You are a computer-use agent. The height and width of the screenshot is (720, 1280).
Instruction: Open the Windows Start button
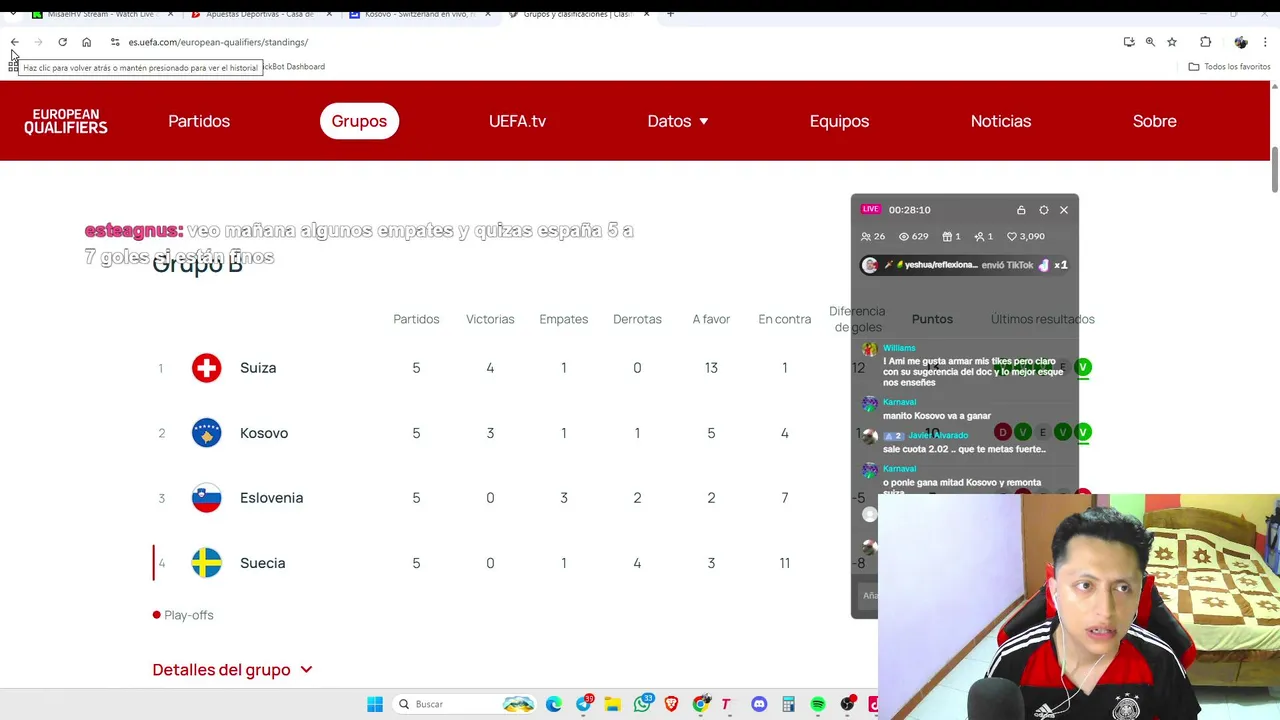point(375,704)
